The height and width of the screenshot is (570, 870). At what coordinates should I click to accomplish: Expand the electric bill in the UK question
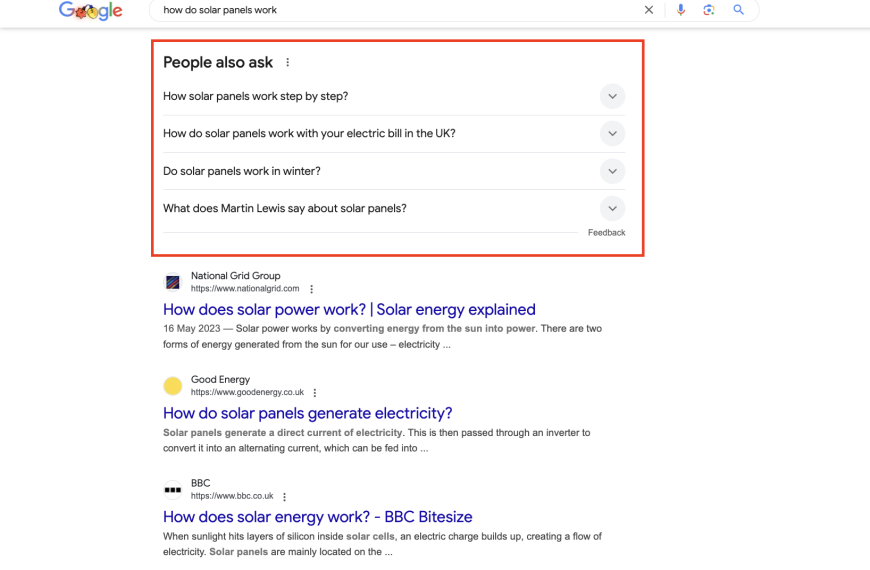point(394,134)
